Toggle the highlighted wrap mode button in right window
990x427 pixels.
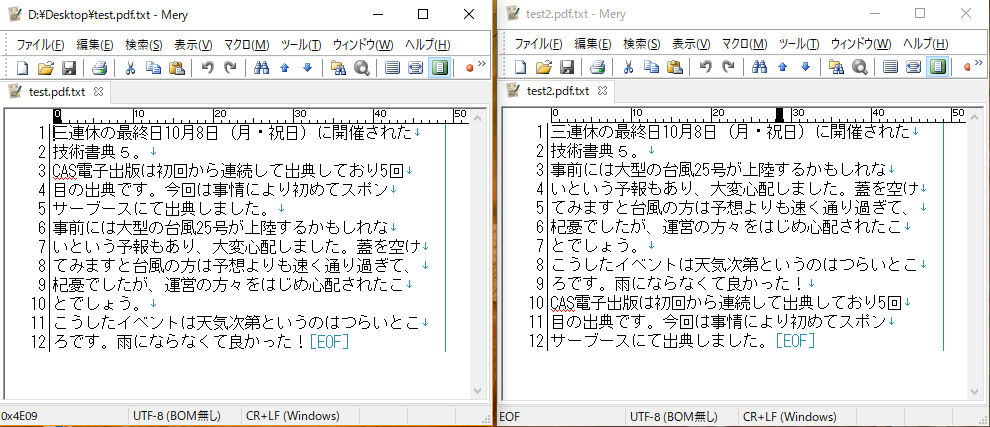[937, 68]
